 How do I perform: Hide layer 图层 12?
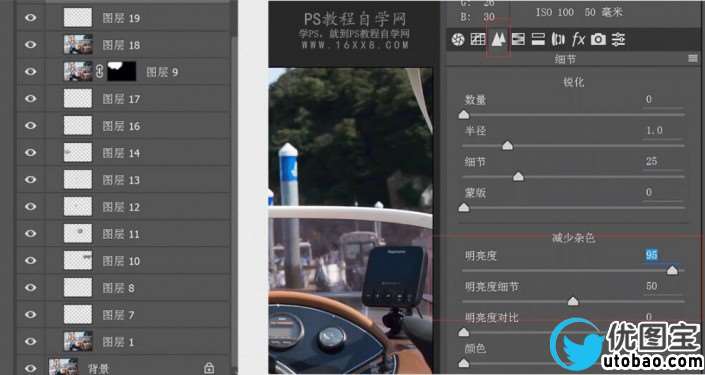[x=30, y=206]
